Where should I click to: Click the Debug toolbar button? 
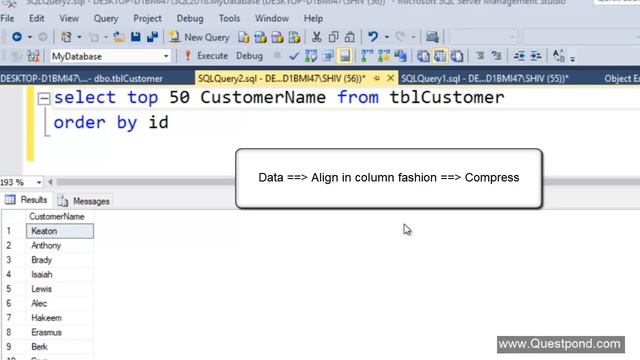tap(249, 56)
